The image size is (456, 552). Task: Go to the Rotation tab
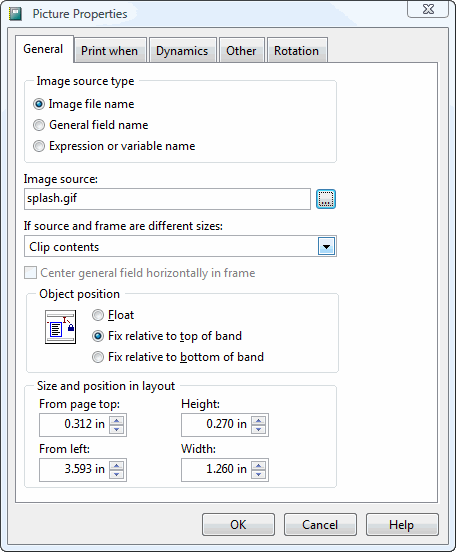pyautogui.click(x=296, y=51)
